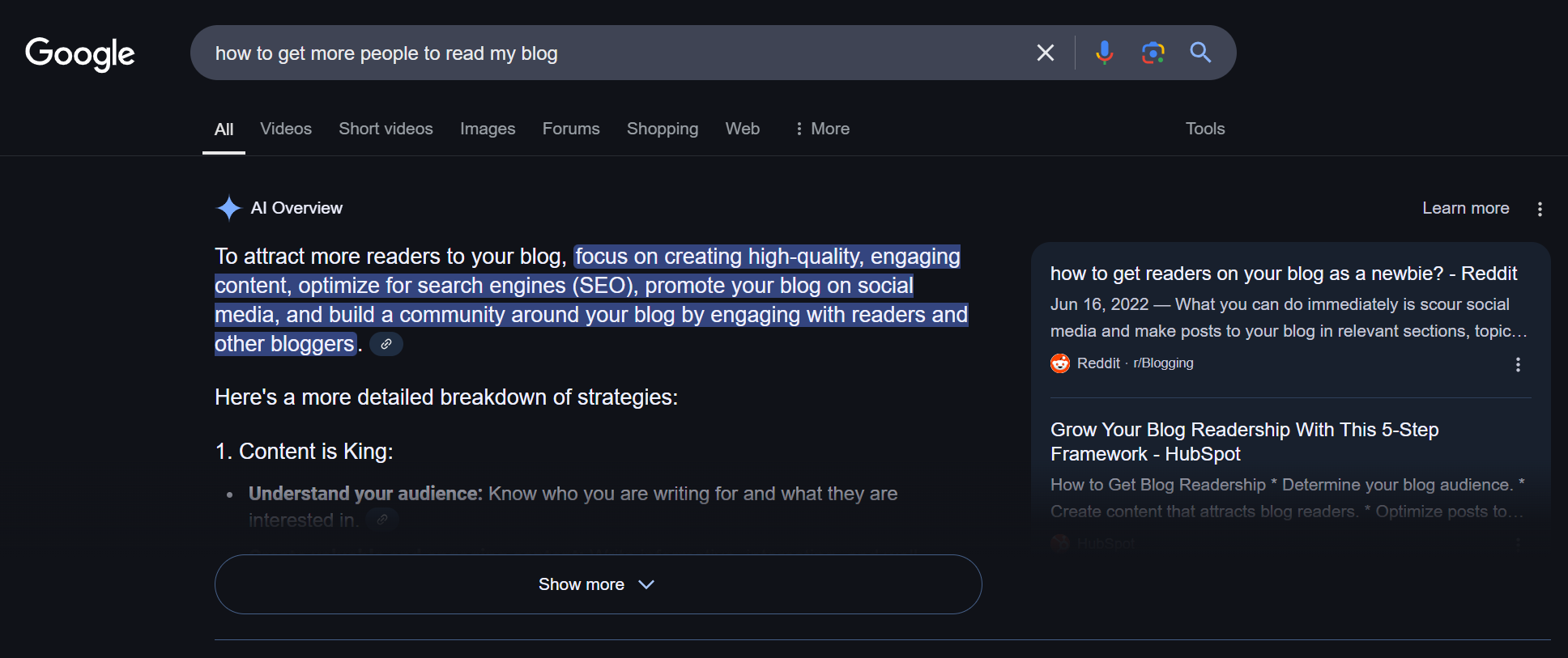Click the Reddit logo icon in source card
The width and height of the screenshot is (1568, 658).
(1060, 363)
